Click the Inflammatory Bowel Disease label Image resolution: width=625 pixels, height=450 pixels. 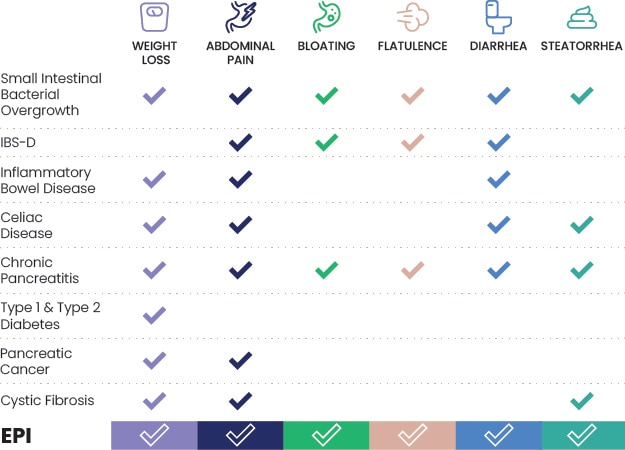[48, 180]
